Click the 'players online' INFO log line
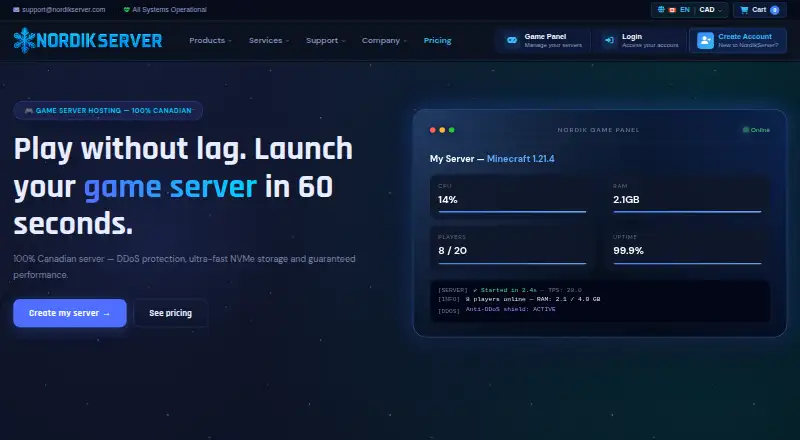Screen dimensions: 800x440 (x=519, y=299)
